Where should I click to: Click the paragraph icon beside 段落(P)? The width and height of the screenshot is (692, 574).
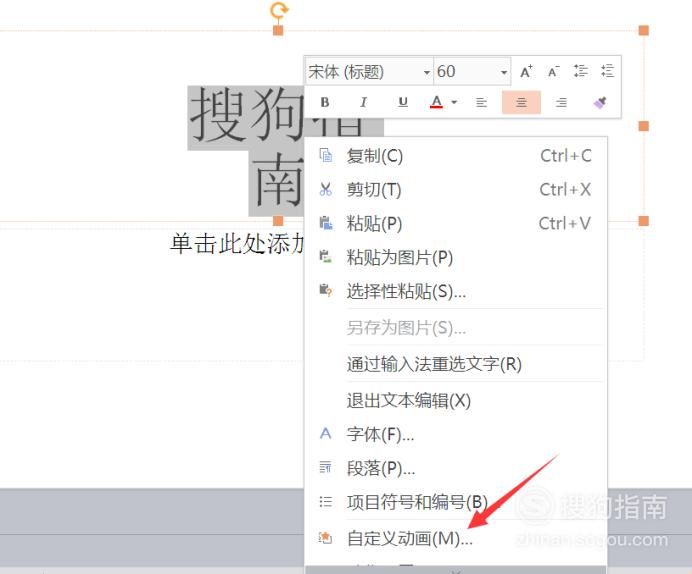click(x=325, y=467)
